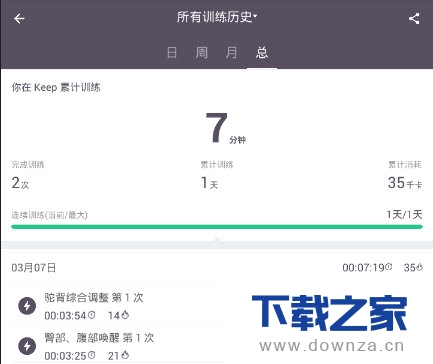This screenshot has height=364, width=433.
Task: Click the flame icon after 21
Action: (x=125, y=355)
